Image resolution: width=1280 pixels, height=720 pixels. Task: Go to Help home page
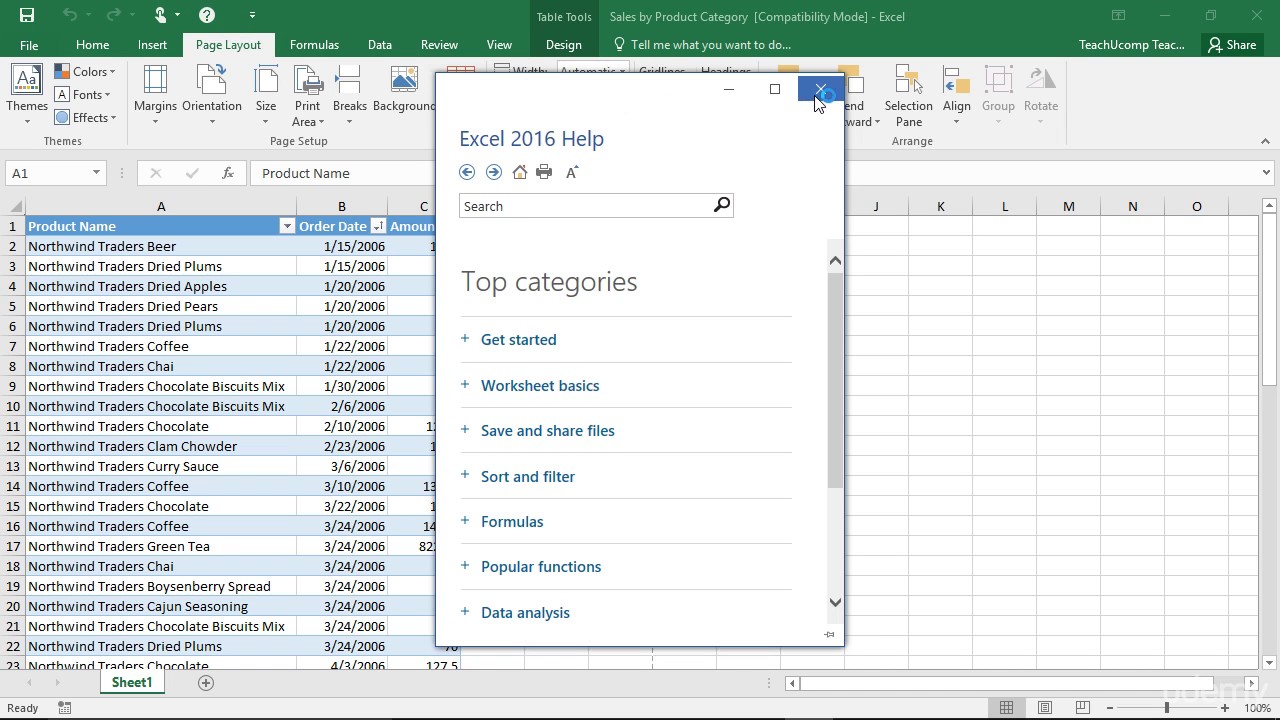[x=519, y=172]
